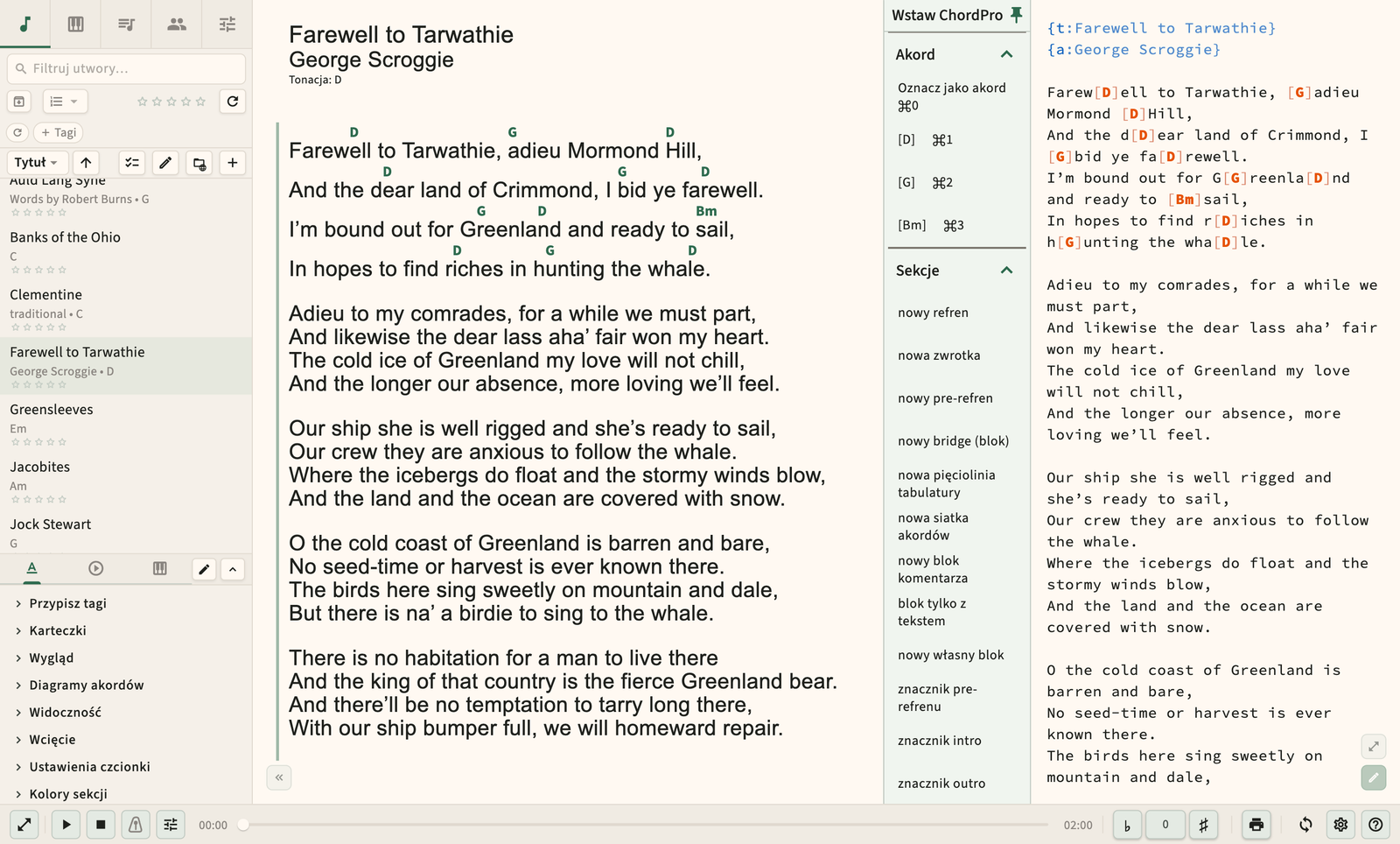Open the setlists tab with the playlist icon
1400x844 pixels.
(127, 24)
